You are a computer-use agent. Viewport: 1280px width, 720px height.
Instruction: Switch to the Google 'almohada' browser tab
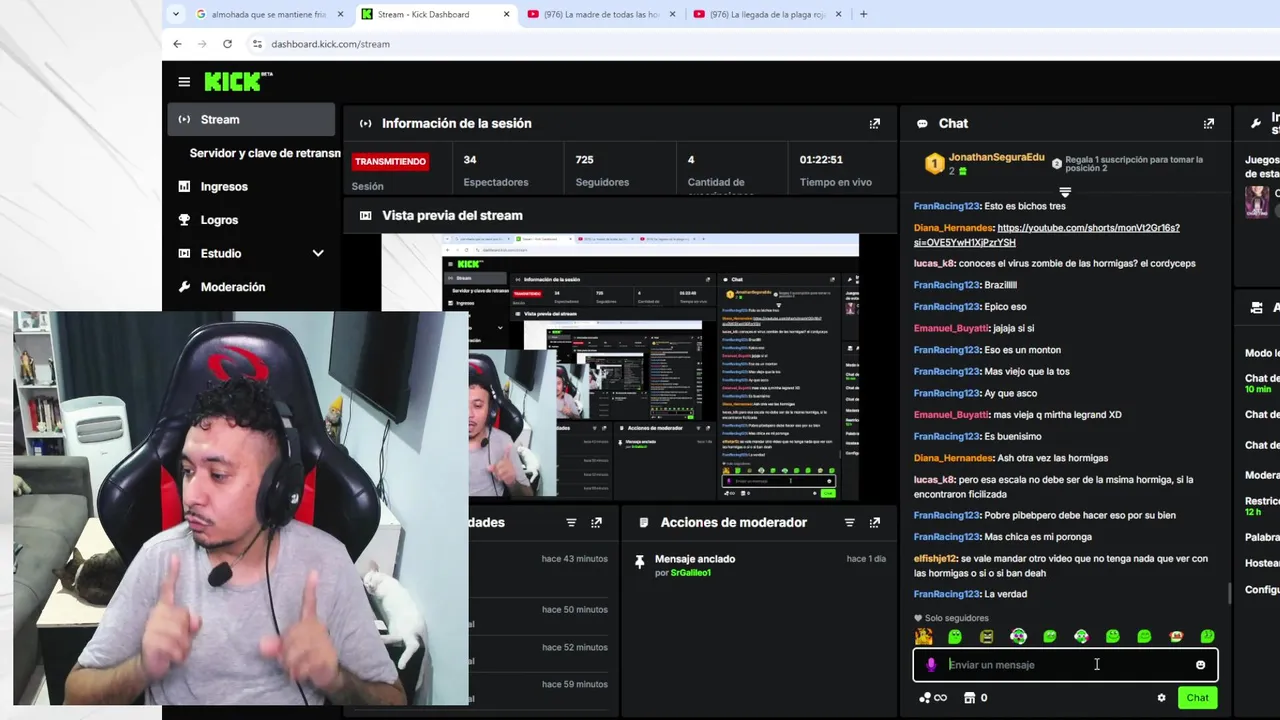(x=269, y=14)
